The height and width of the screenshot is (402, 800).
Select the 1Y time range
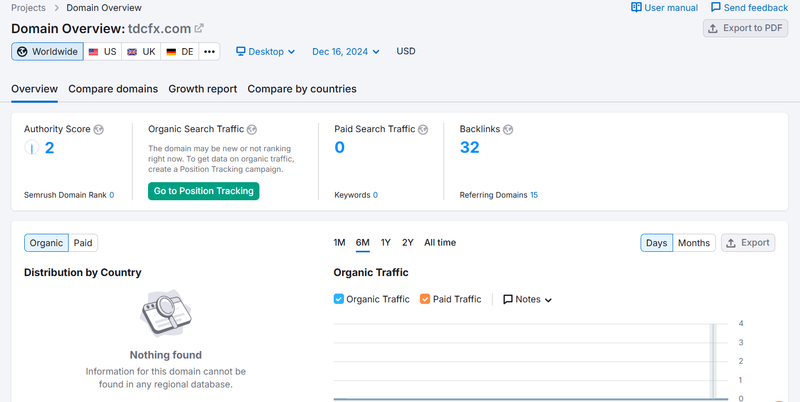pyautogui.click(x=386, y=242)
